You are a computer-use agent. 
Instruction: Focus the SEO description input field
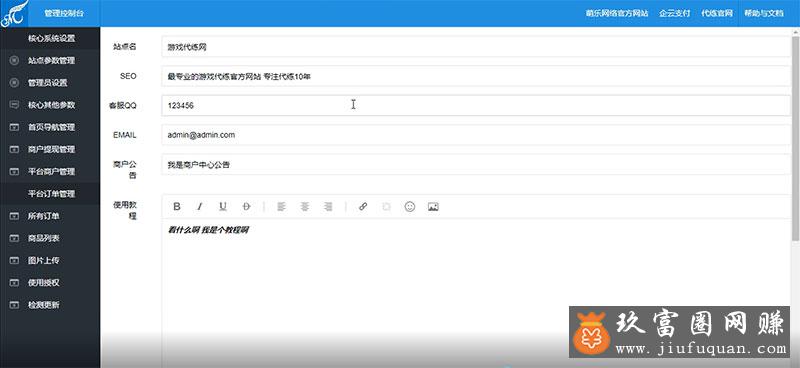pos(476,76)
